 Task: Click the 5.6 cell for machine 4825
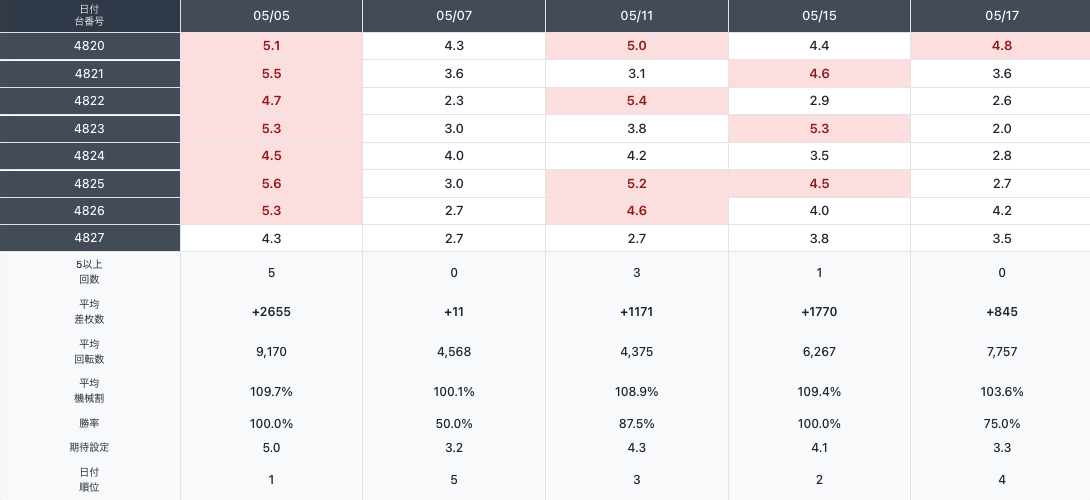pyautogui.click(x=271, y=184)
